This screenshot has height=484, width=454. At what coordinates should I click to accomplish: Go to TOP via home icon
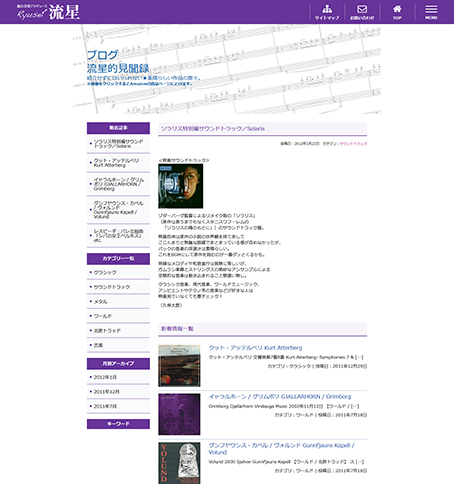(397, 12)
